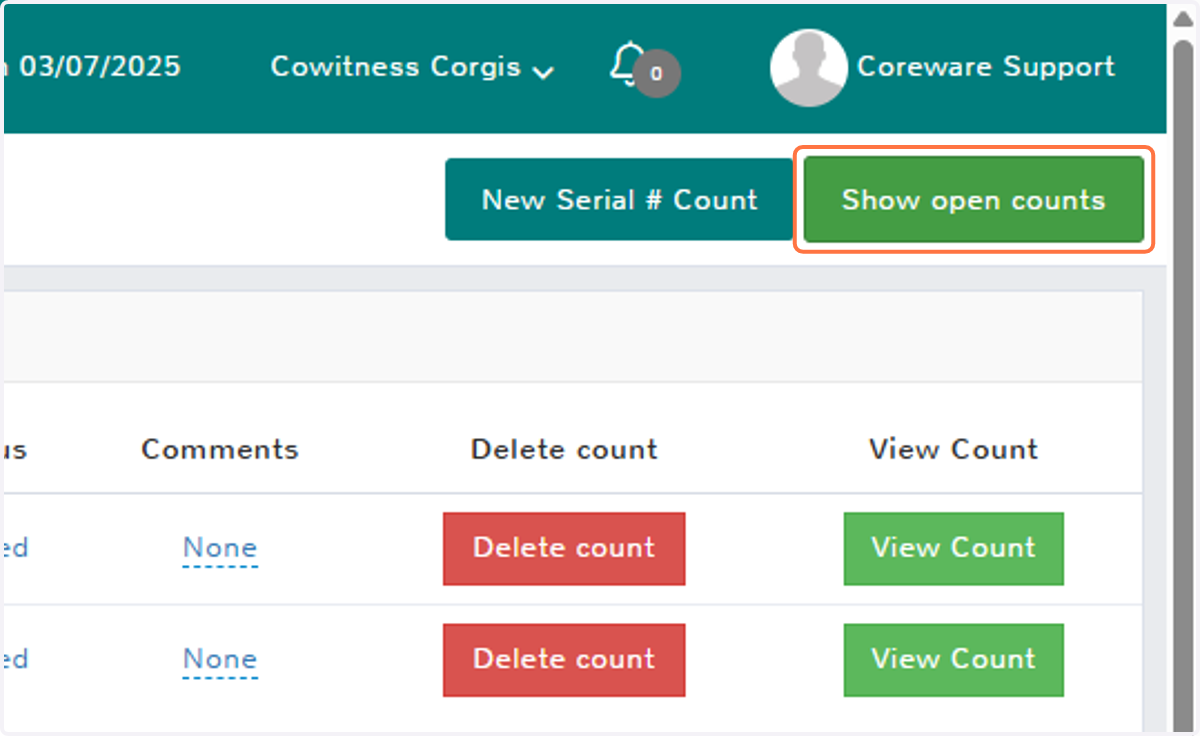Open the None comment link in second row
The height and width of the screenshot is (736, 1200).
(220, 659)
